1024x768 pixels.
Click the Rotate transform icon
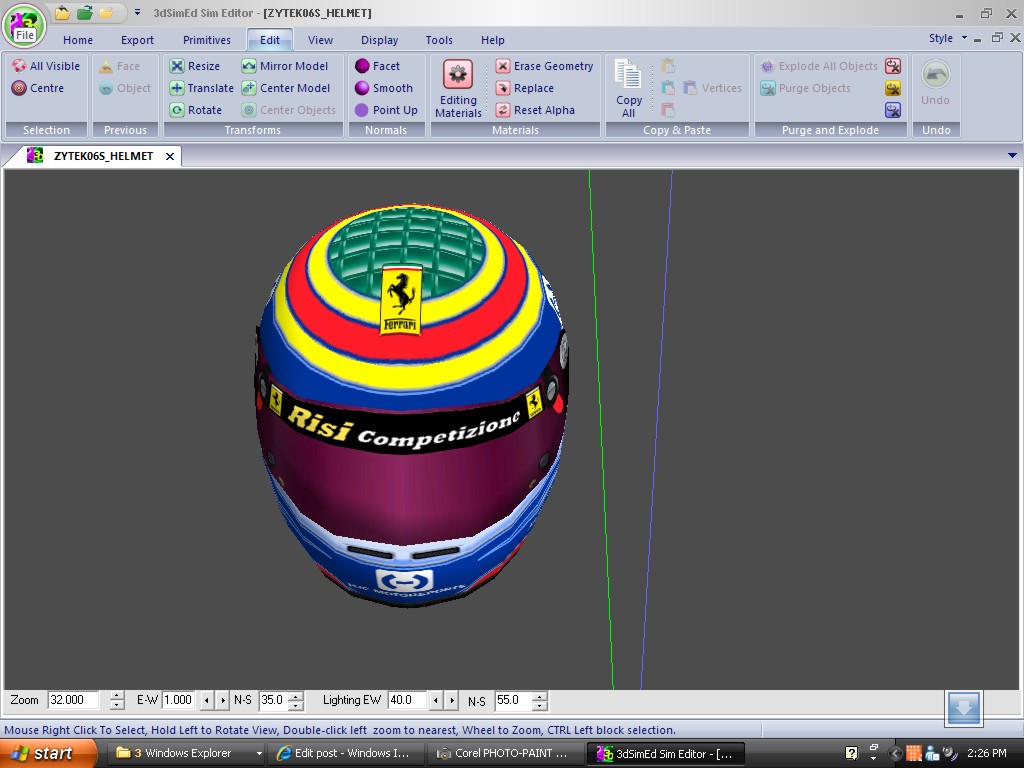(x=177, y=110)
